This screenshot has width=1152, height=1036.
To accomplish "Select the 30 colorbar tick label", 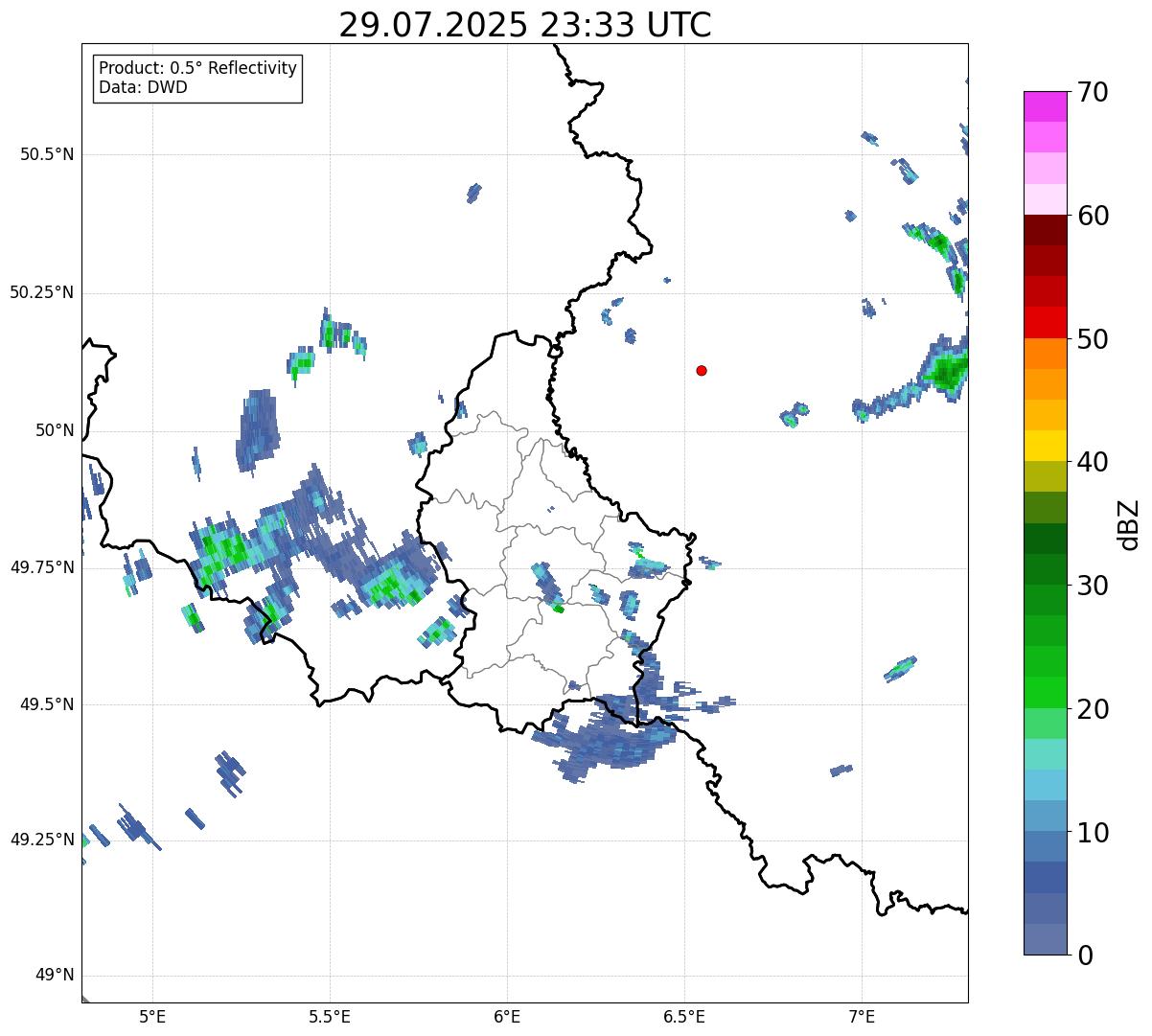I will click(1092, 586).
